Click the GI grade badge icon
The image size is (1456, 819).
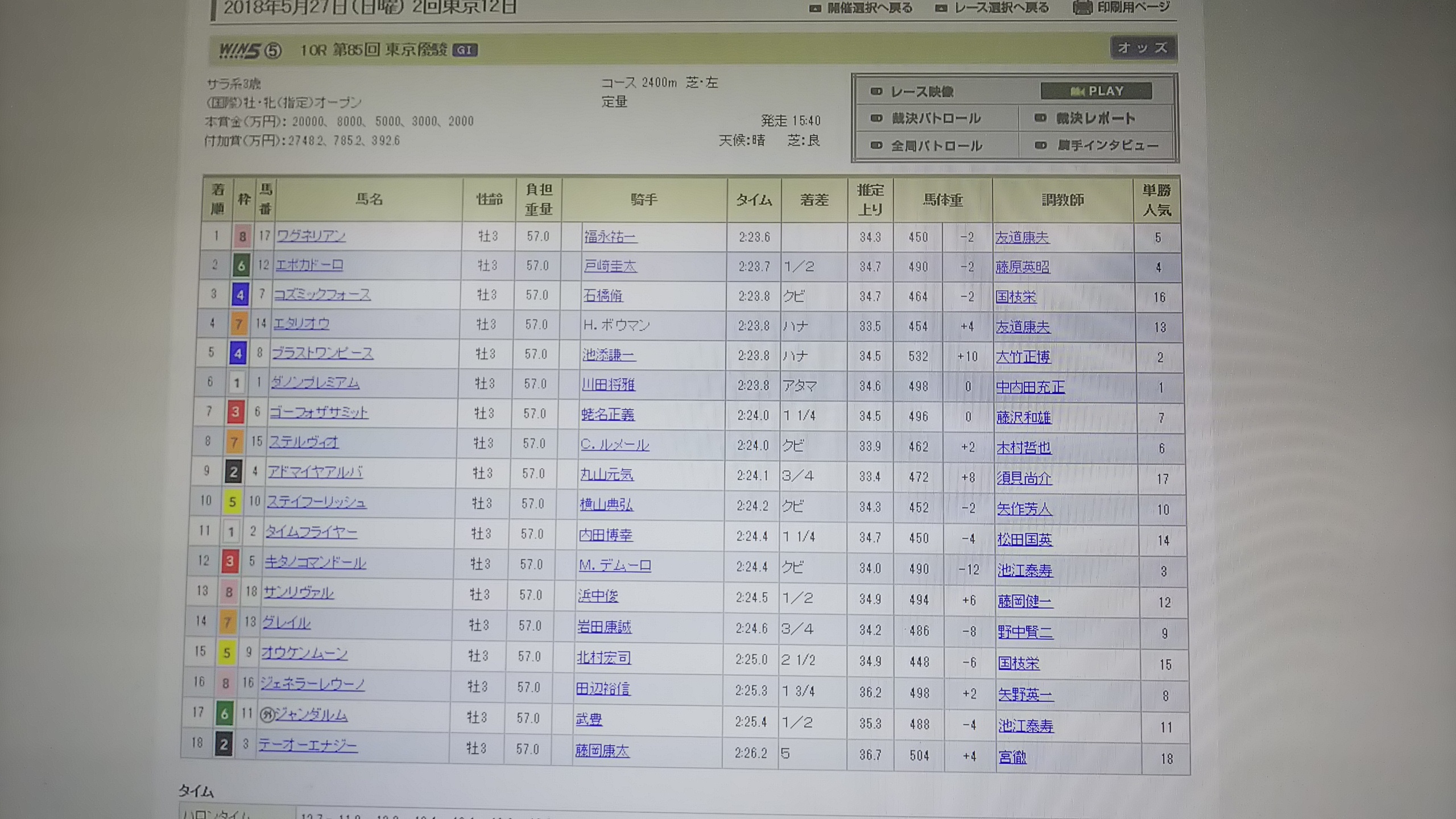465,50
